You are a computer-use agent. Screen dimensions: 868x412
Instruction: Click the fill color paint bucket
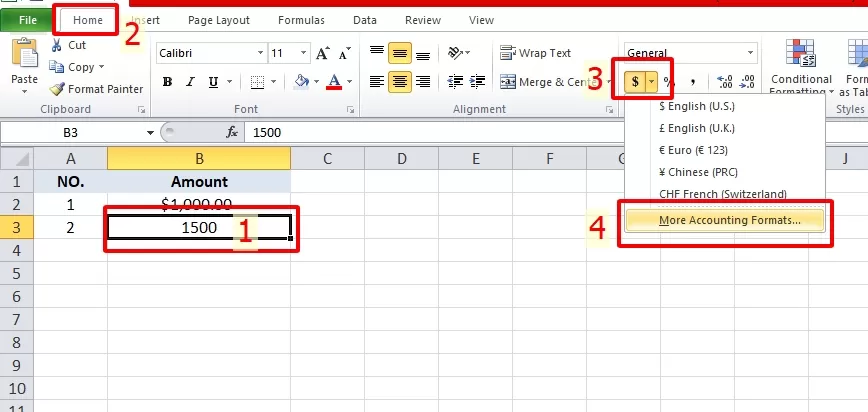[x=302, y=82]
